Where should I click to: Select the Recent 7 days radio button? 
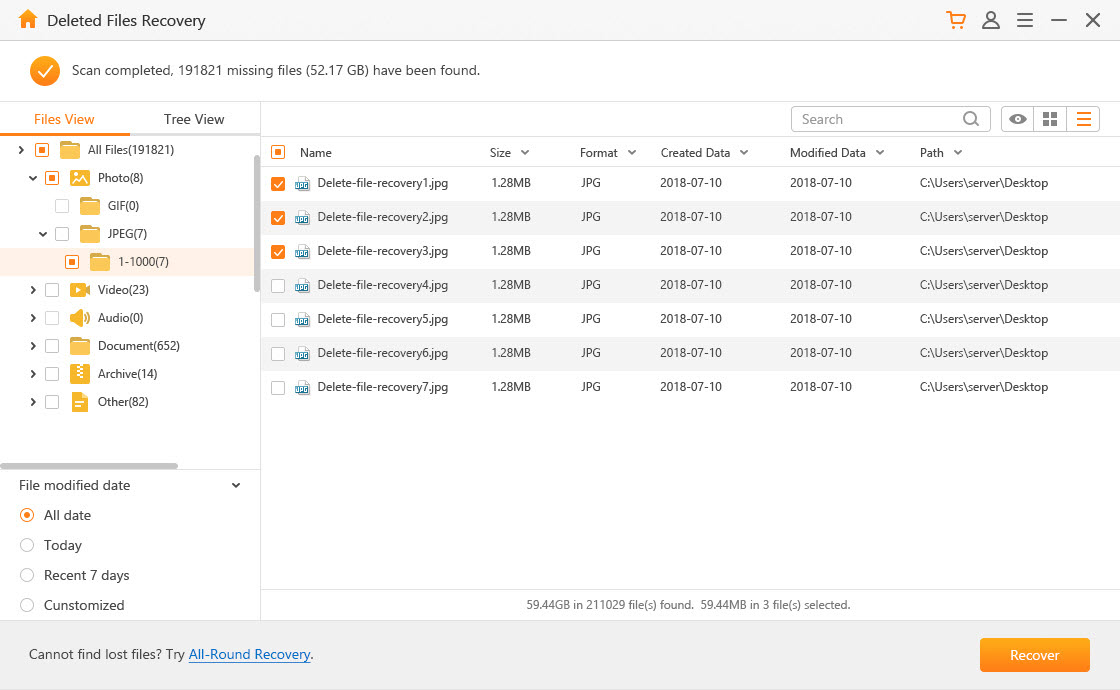(x=27, y=575)
